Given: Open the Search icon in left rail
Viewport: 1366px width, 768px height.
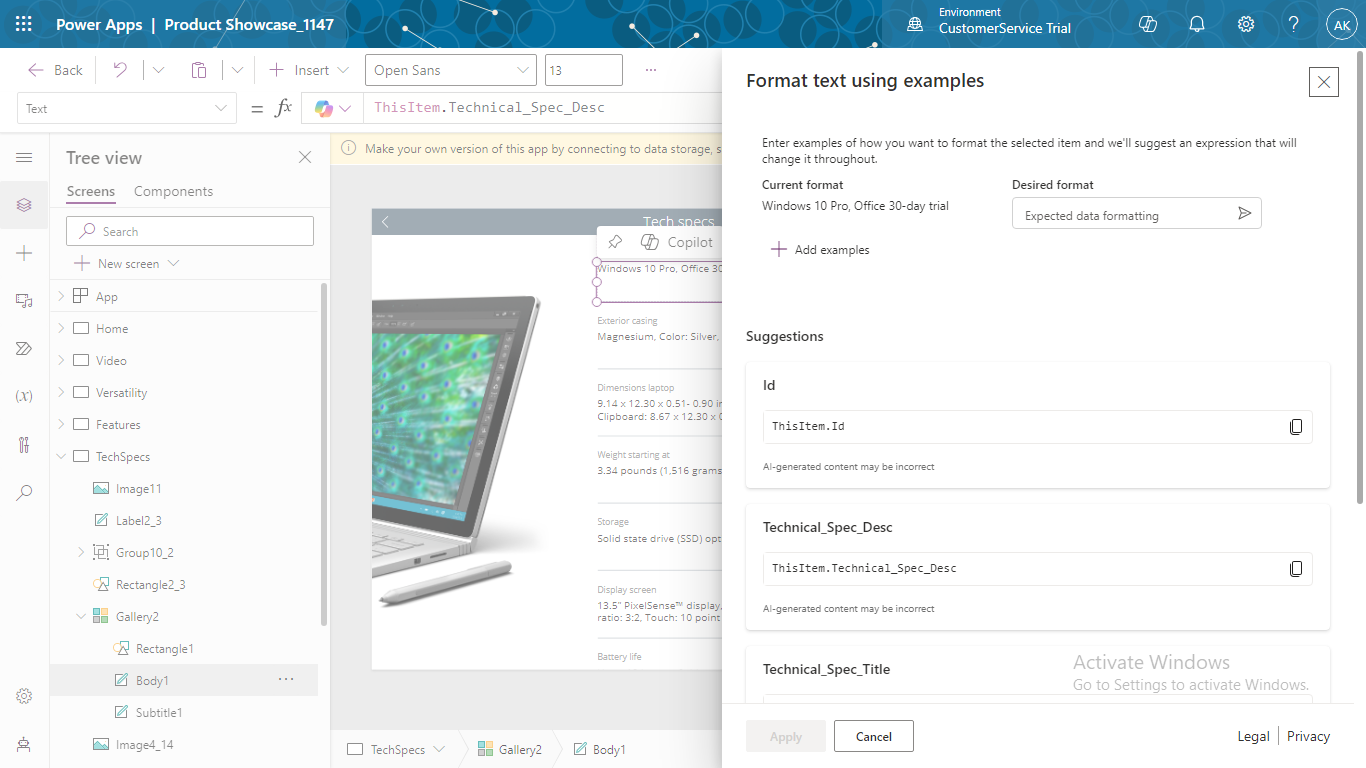Looking at the screenshot, I should [x=24, y=492].
